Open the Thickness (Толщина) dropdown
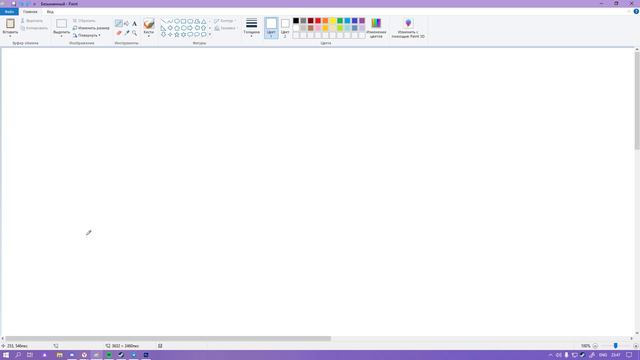 (252, 28)
